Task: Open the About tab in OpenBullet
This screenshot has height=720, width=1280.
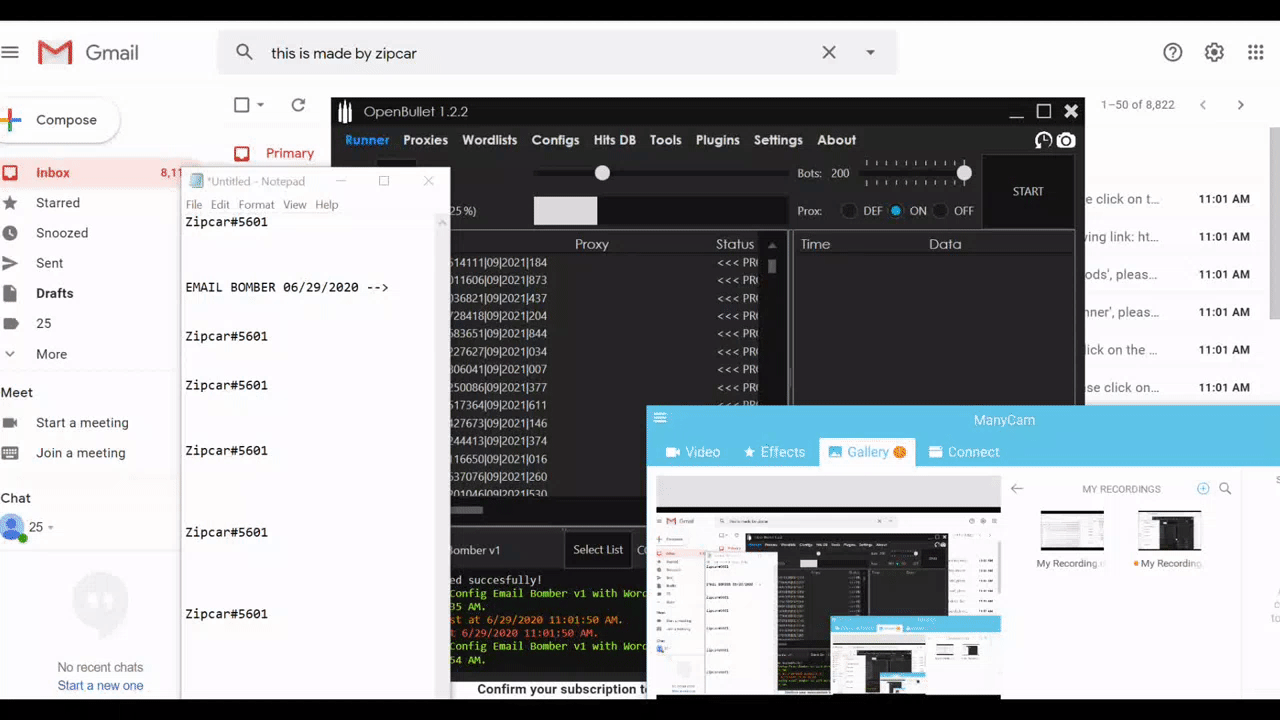Action: point(836,140)
